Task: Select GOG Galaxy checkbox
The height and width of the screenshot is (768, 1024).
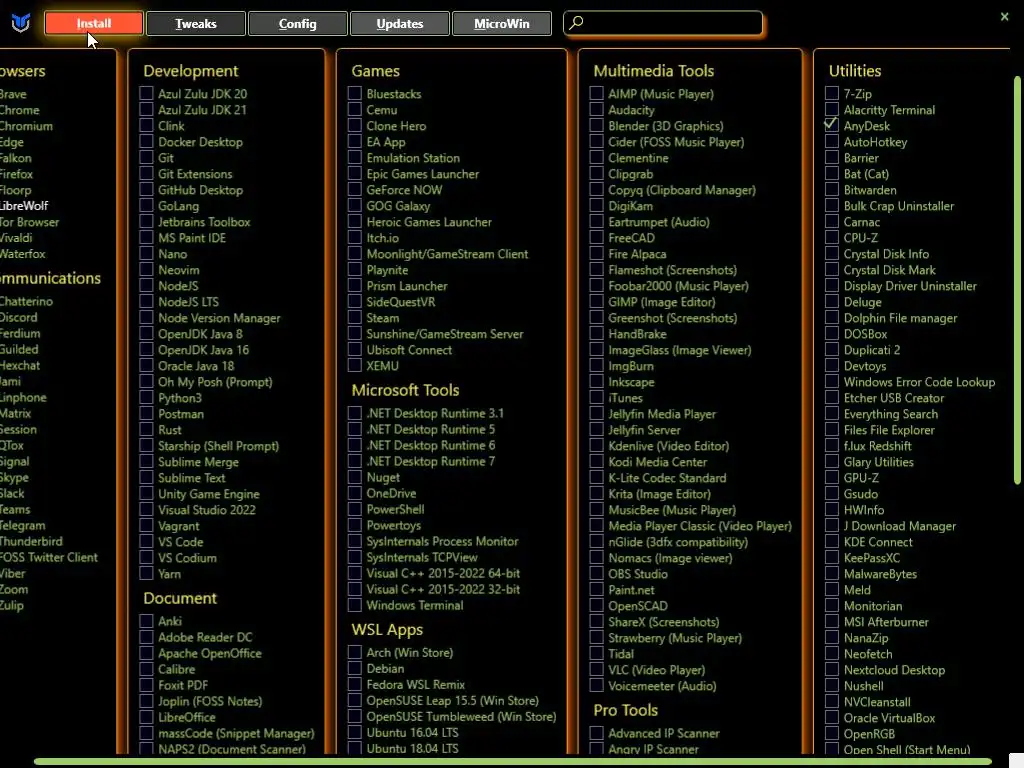Action: coord(355,206)
